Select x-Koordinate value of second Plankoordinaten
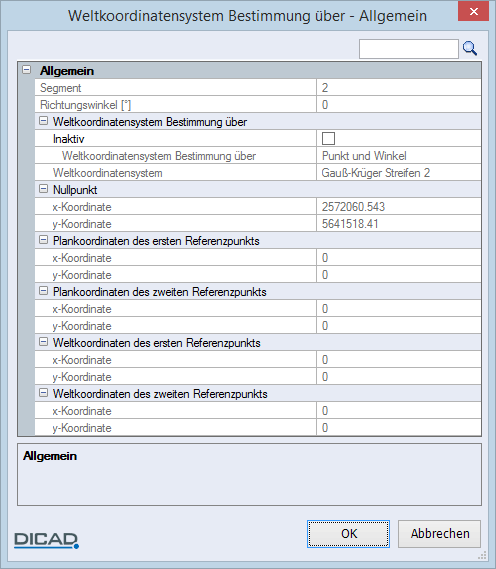 tap(399, 308)
